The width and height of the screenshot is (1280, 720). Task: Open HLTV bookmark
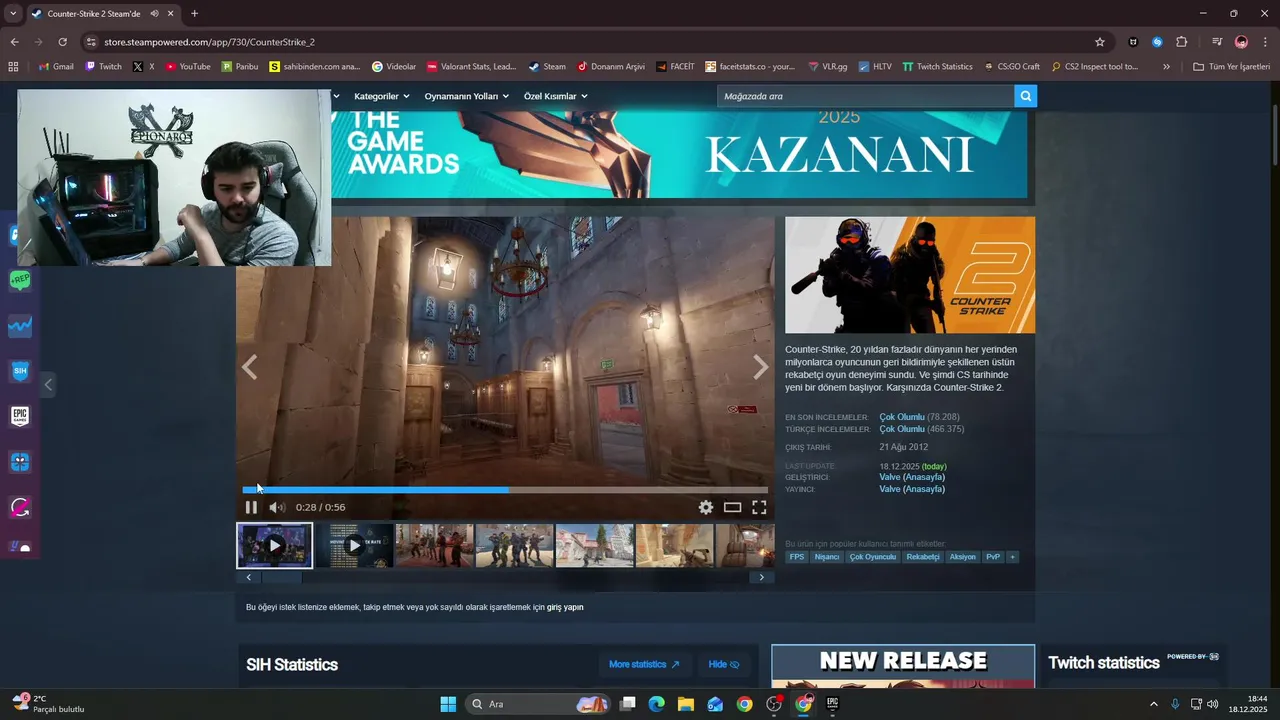pos(874,67)
